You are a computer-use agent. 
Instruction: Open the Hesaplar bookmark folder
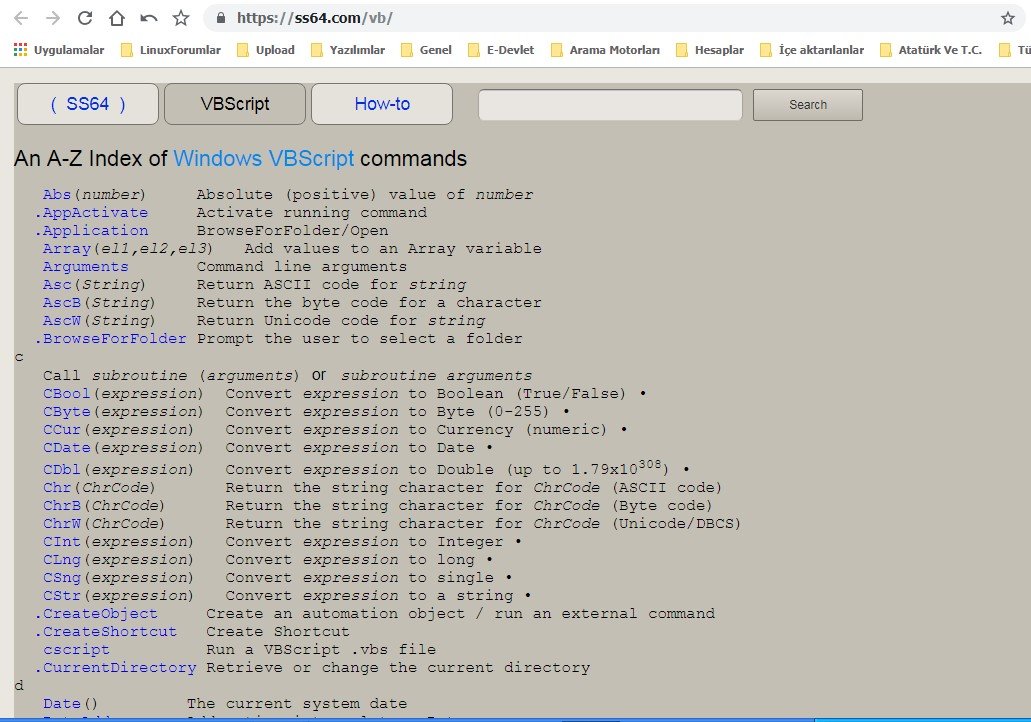(710, 50)
